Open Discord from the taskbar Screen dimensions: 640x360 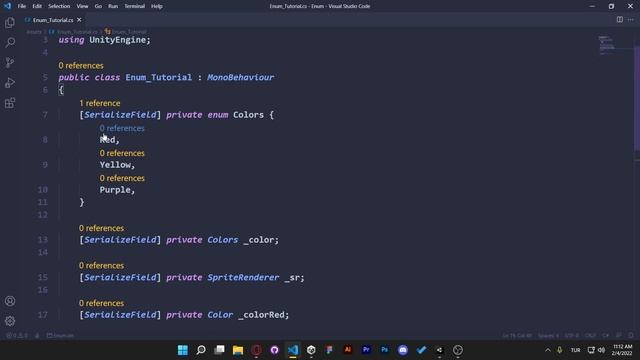tap(403, 350)
